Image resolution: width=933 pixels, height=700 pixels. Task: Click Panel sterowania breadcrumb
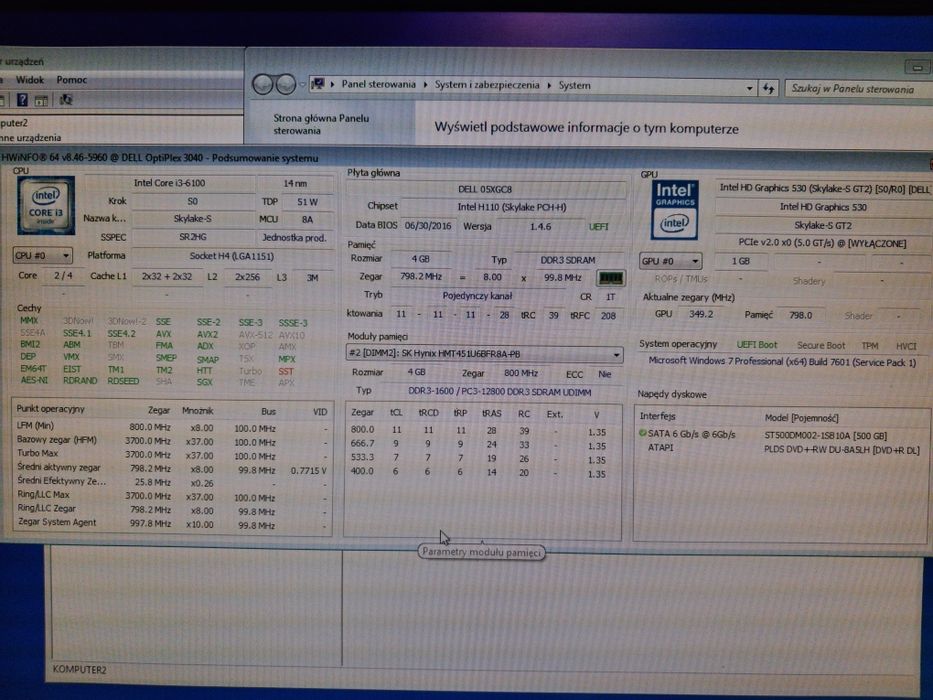pyautogui.click(x=378, y=84)
